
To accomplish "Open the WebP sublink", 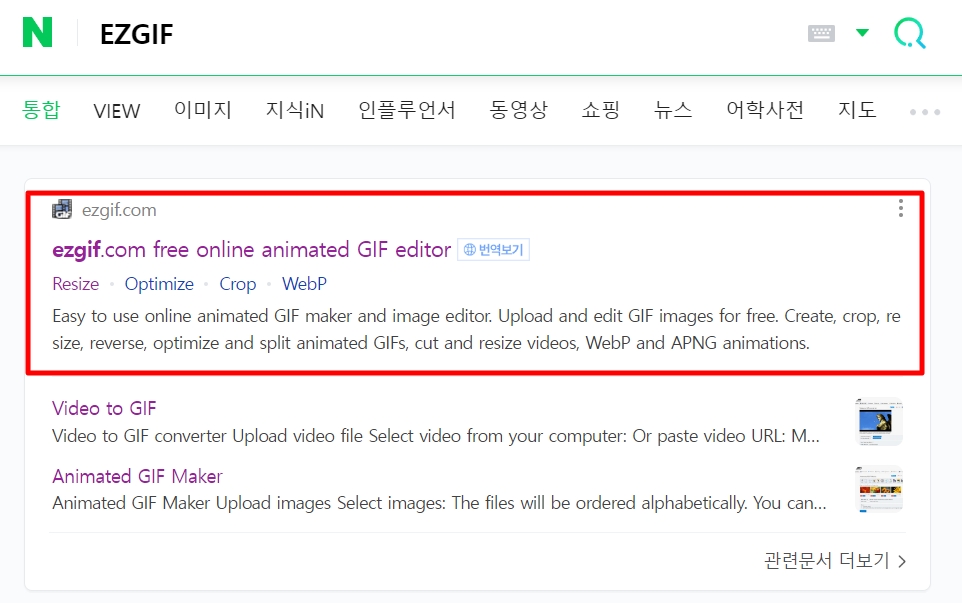I will pos(304,284).
